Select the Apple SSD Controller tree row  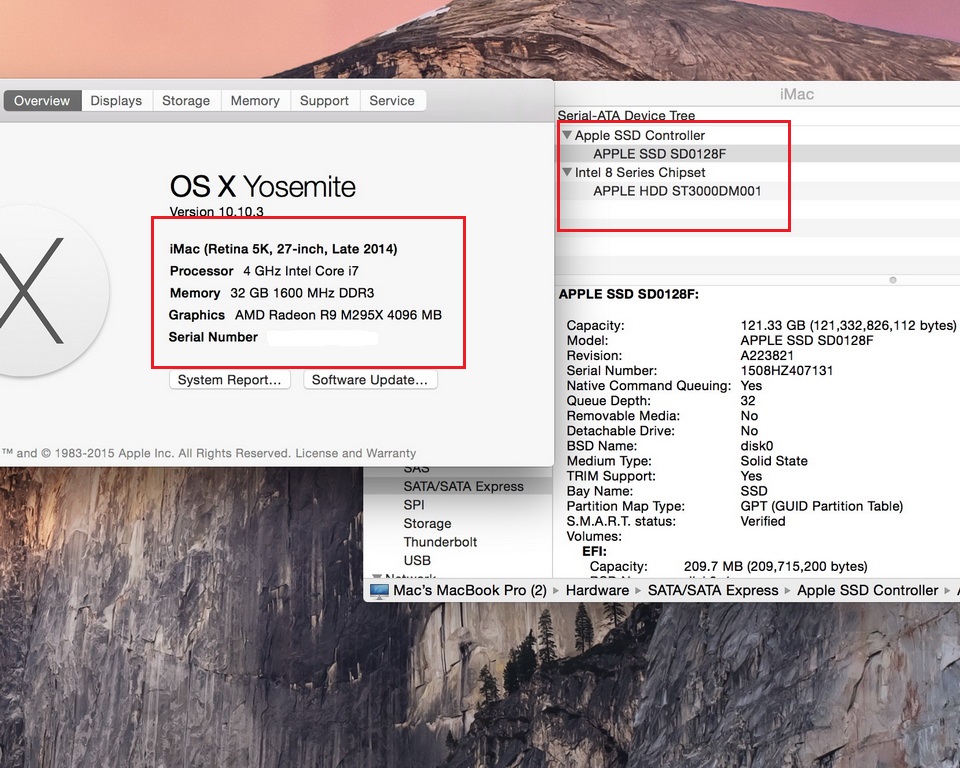(x=639, y=135)
